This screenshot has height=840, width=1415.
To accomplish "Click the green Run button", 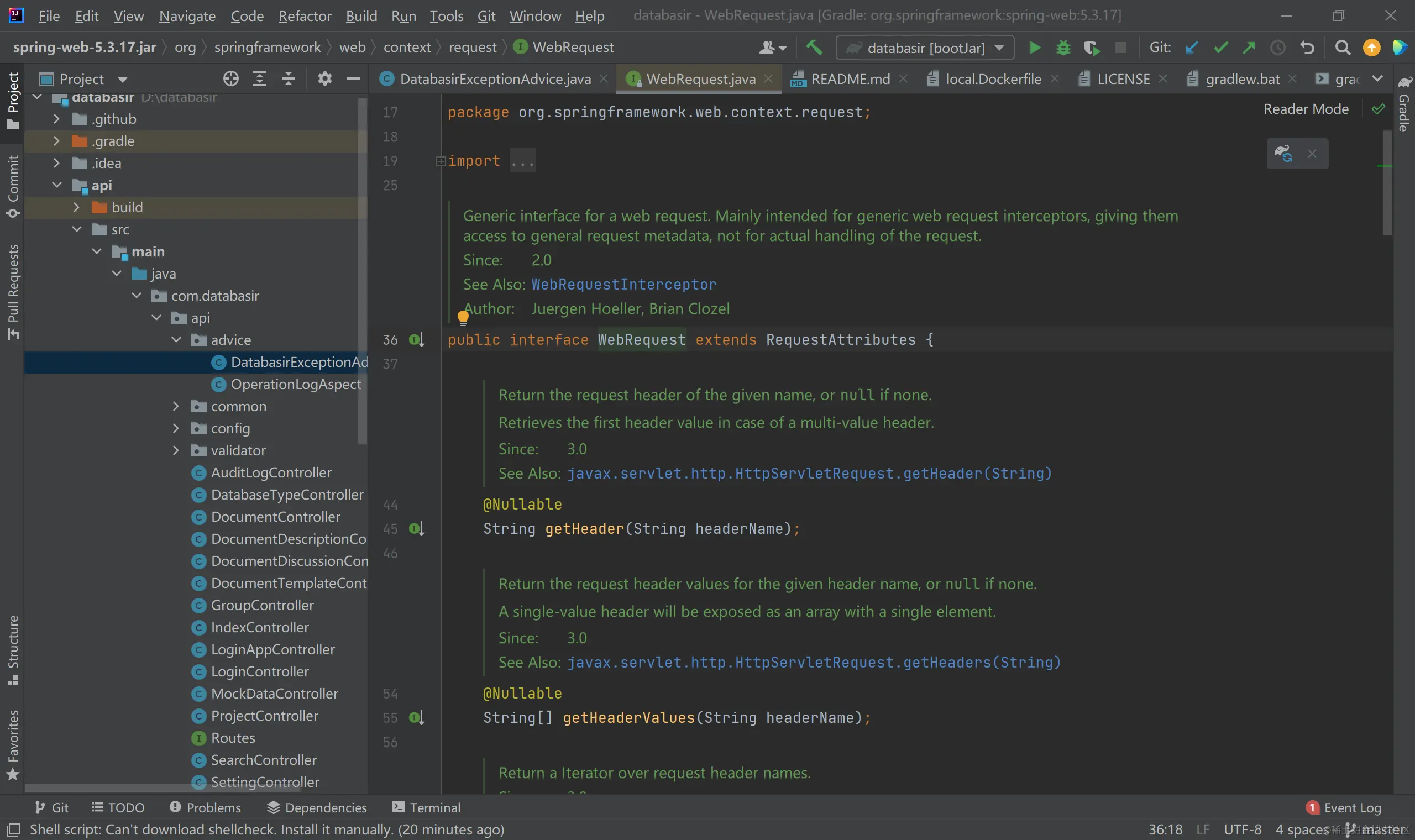I will (x=1034, y=48).
